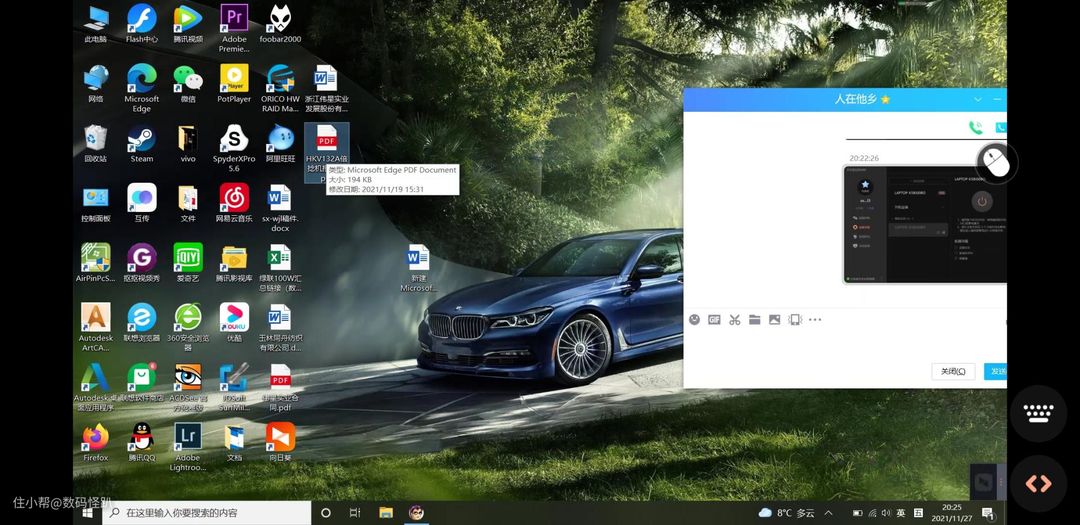The image size is (1080, 525).
Task: Expand the more options ellipsis in chat toolbar
Action: click(815, 320)
